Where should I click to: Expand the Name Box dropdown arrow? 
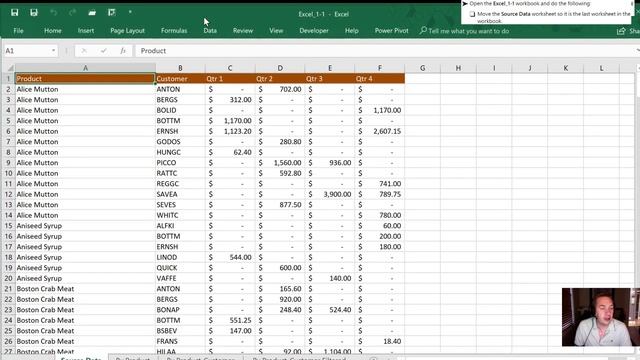pyautogui.click(x=53, y=51)
